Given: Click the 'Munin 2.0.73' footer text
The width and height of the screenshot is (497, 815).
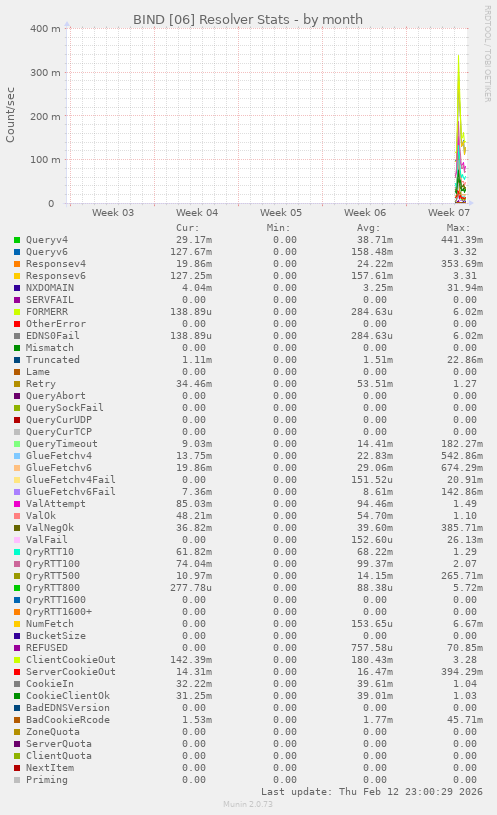Looking at the screenshot, I should (248, 804).
